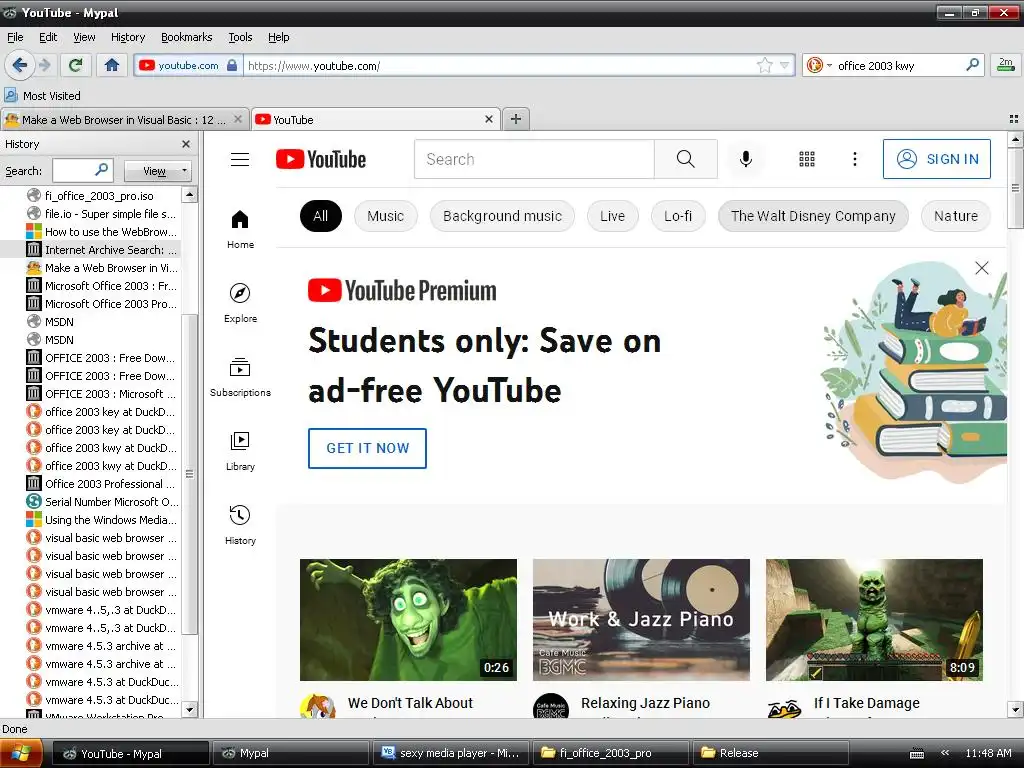The height and width of the screenshot is (768, 1024).
Task: Close the History sidebar
Action: 186,144
